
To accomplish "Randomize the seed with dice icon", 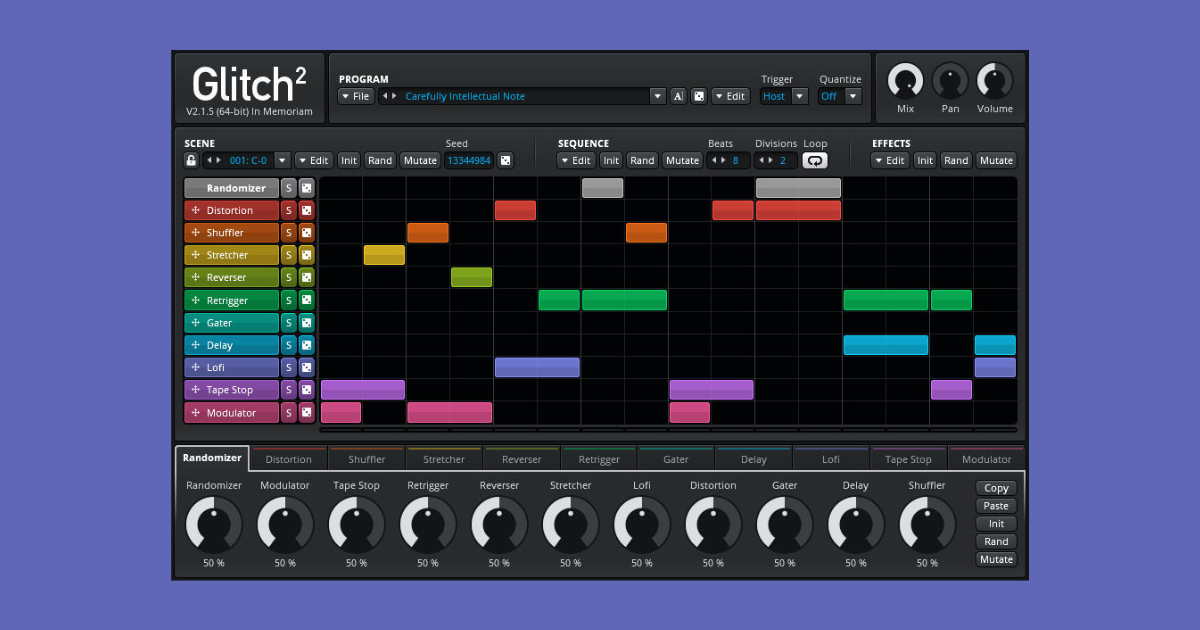I will [x=506, y=160].
